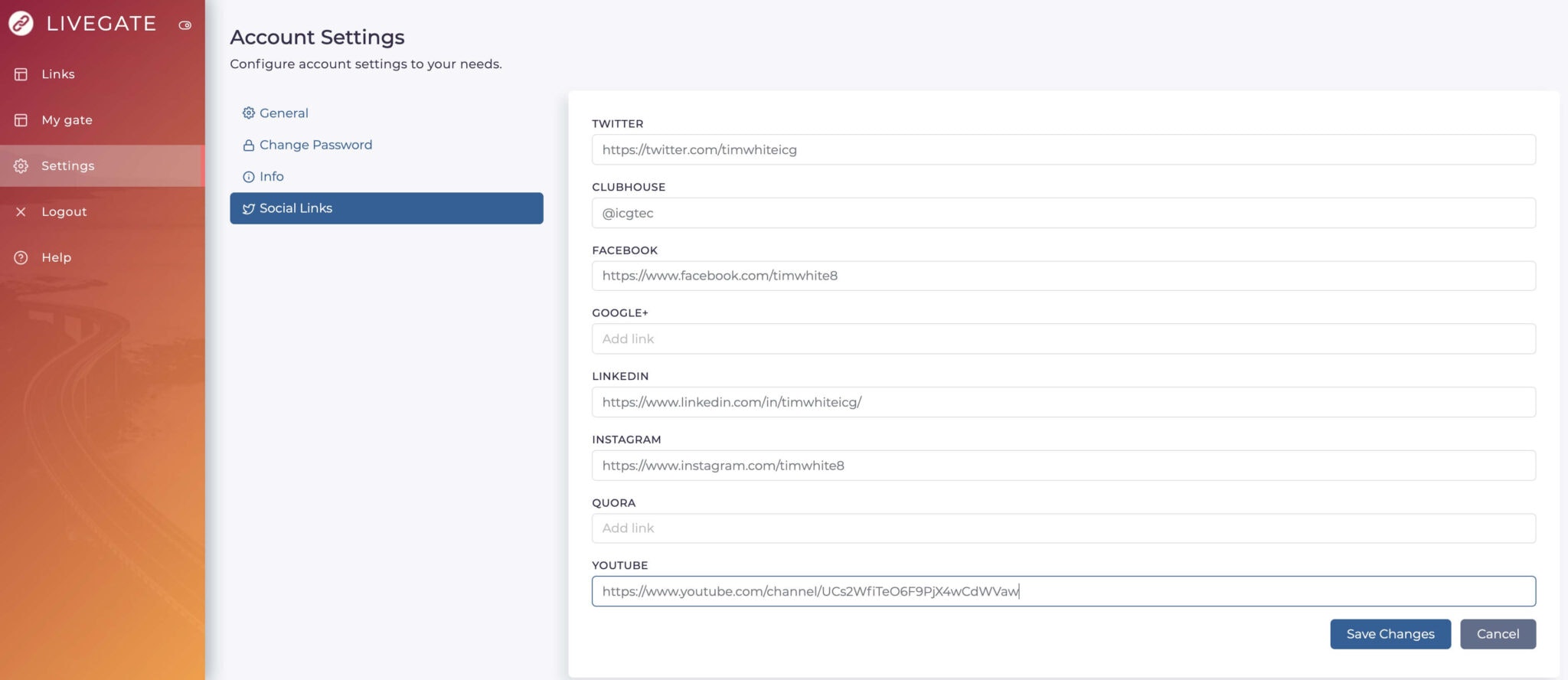Click the GOOGLE+ field label

[x=620, y=313]
